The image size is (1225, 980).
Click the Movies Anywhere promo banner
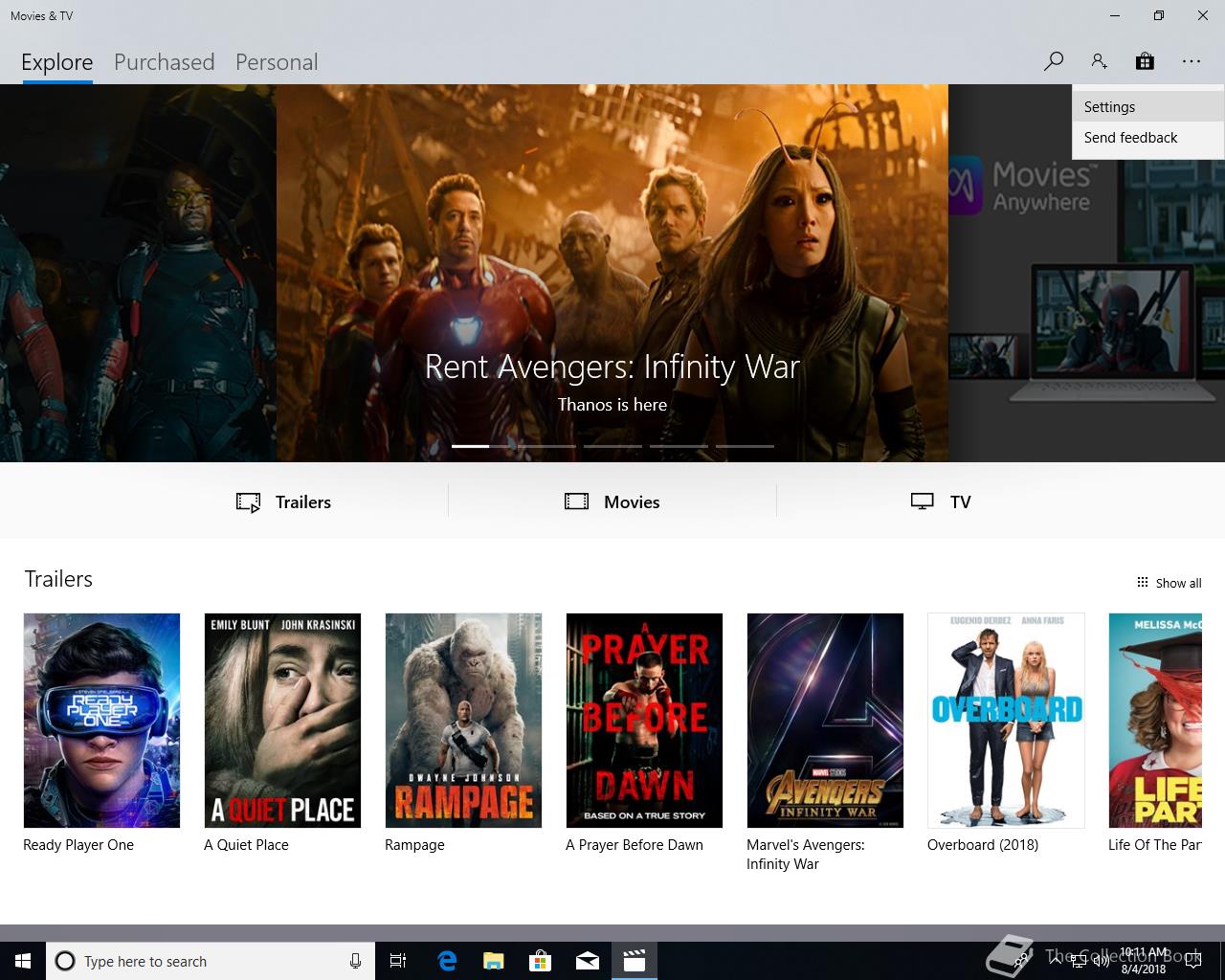tap(1086, 273)
